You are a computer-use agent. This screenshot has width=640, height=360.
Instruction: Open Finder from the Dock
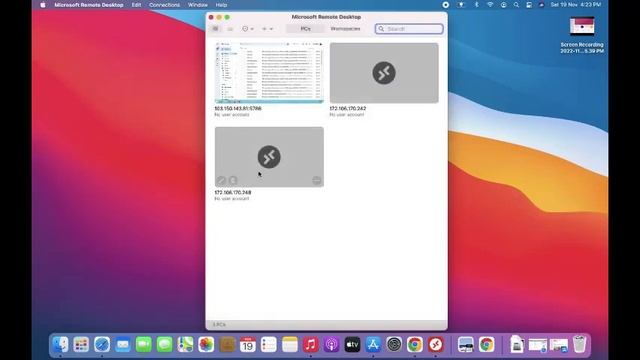point(60,344)
